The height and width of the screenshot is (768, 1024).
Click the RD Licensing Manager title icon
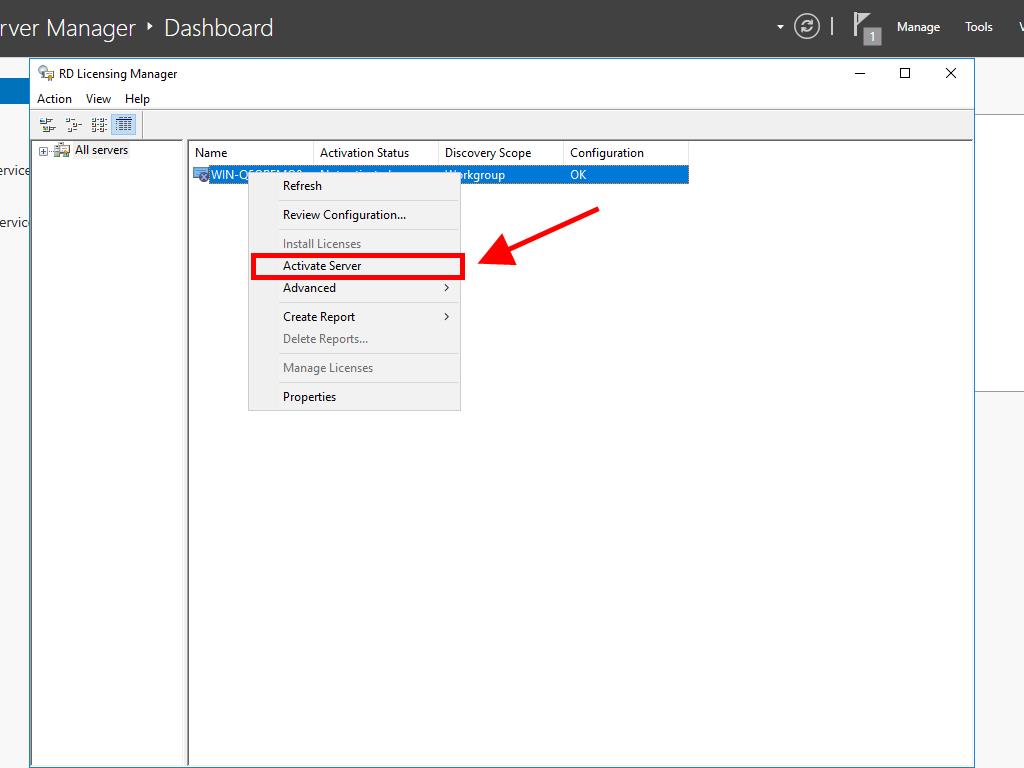point(46,73)
